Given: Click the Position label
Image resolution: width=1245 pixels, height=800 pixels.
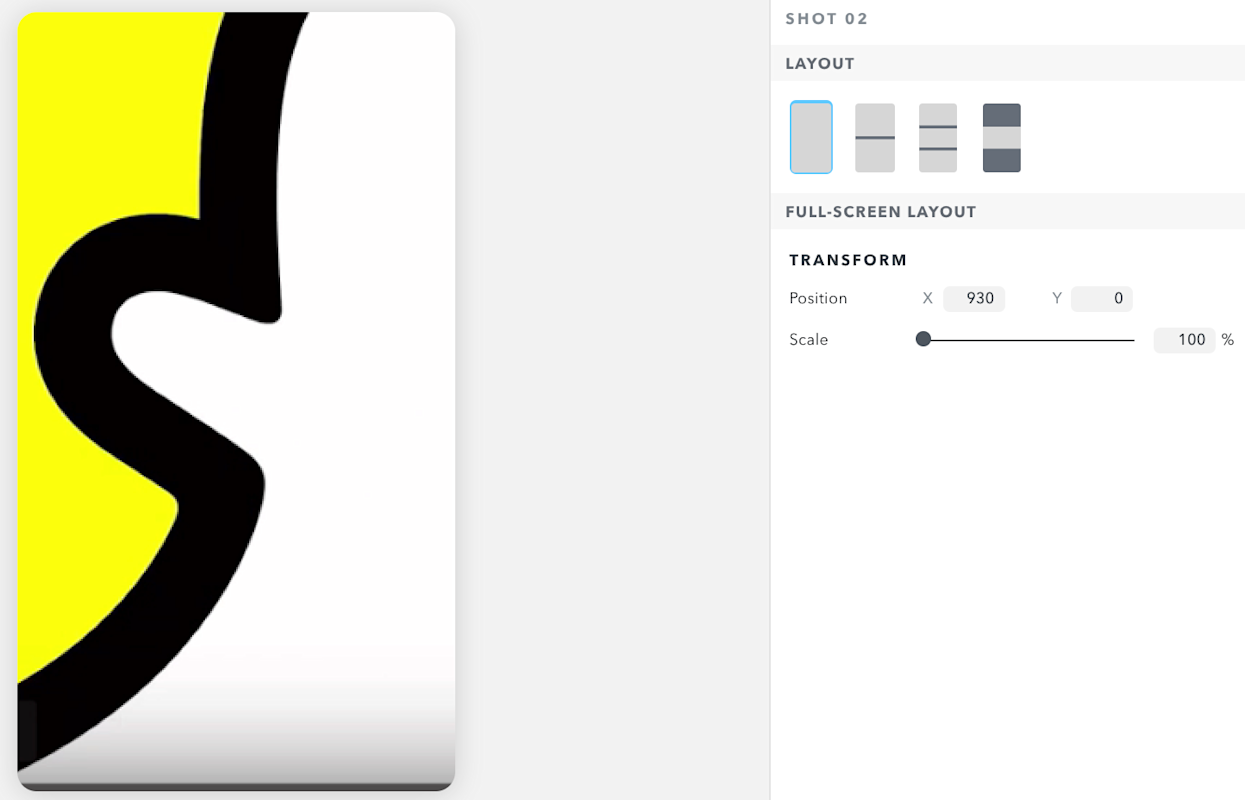Looking at the screenshot, I should [x=818, y=298].
